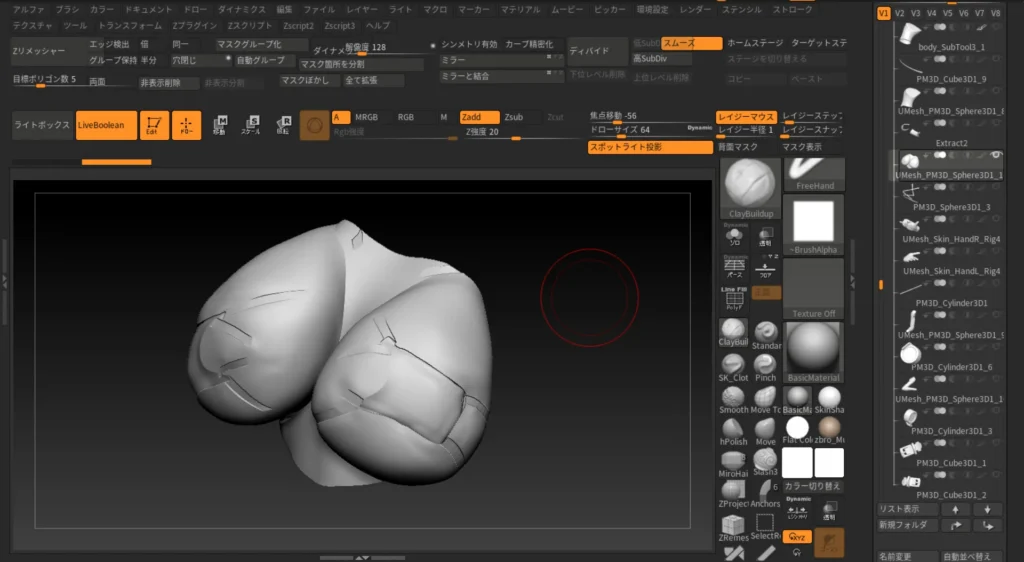This screenshot has width=1024, height=562.
Task: Pick the Pinch brush icon
Action: (765, 366)
